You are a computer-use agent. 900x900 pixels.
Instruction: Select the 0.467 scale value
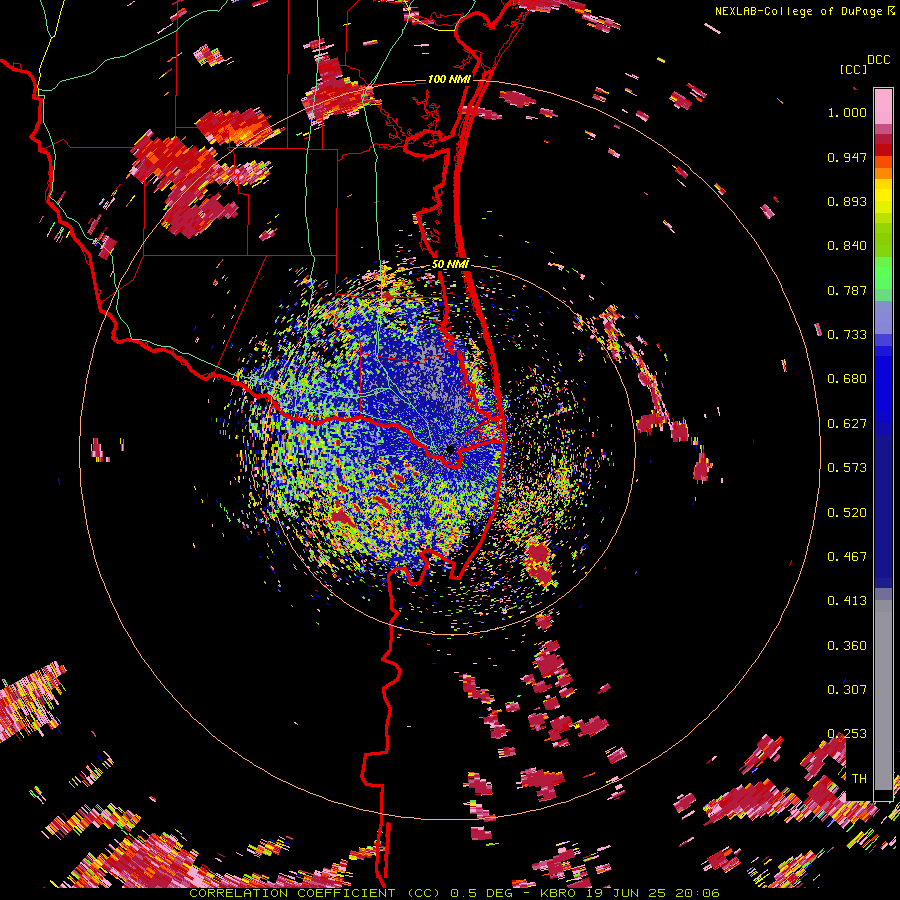click(847, 557)
